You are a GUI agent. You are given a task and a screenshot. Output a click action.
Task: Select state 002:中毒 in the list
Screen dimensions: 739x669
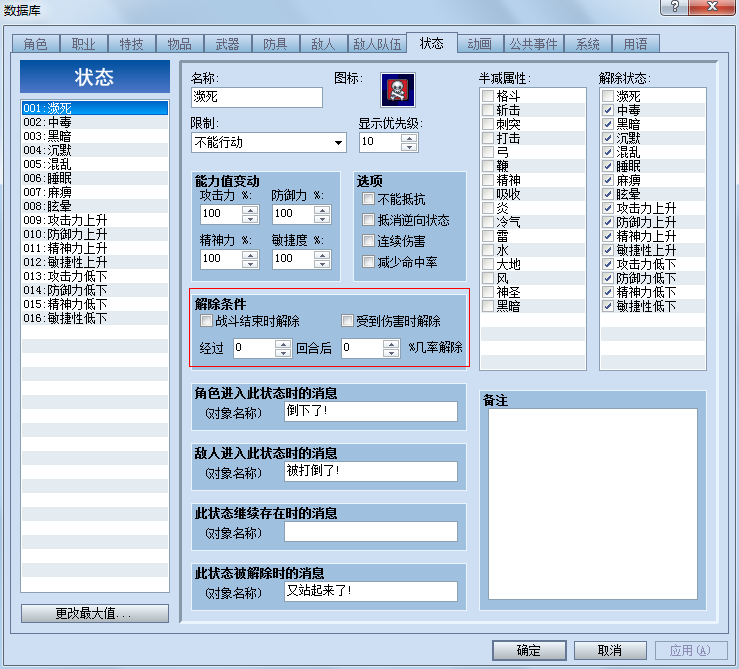95,122
